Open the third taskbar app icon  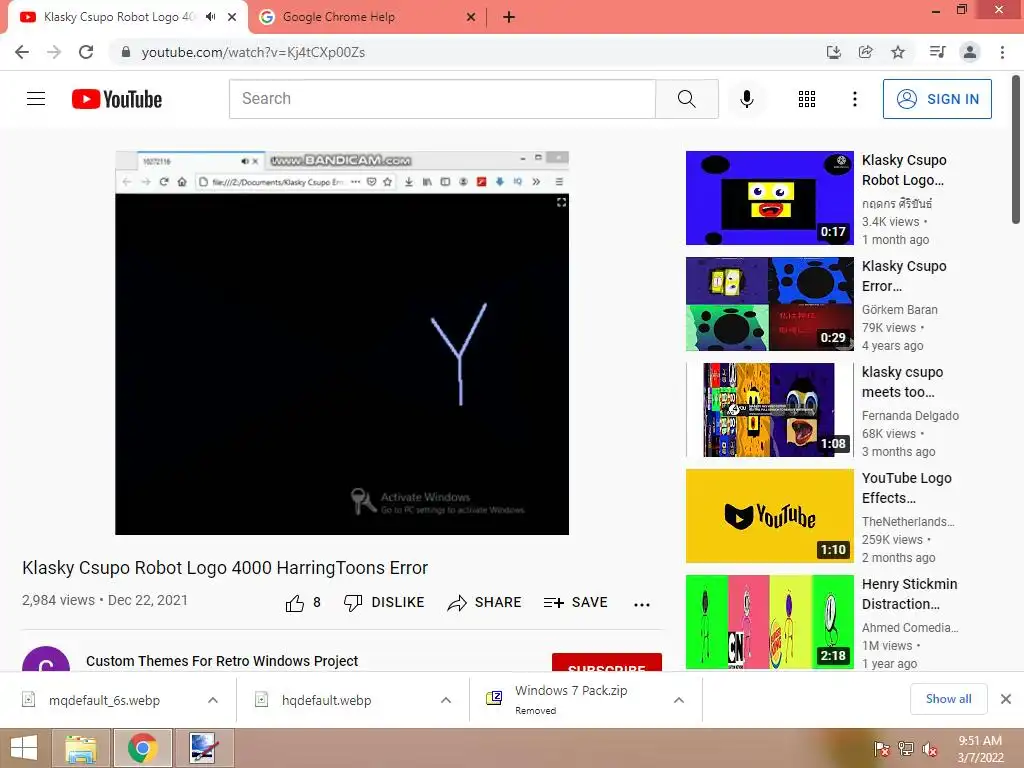tap(203, 748)
